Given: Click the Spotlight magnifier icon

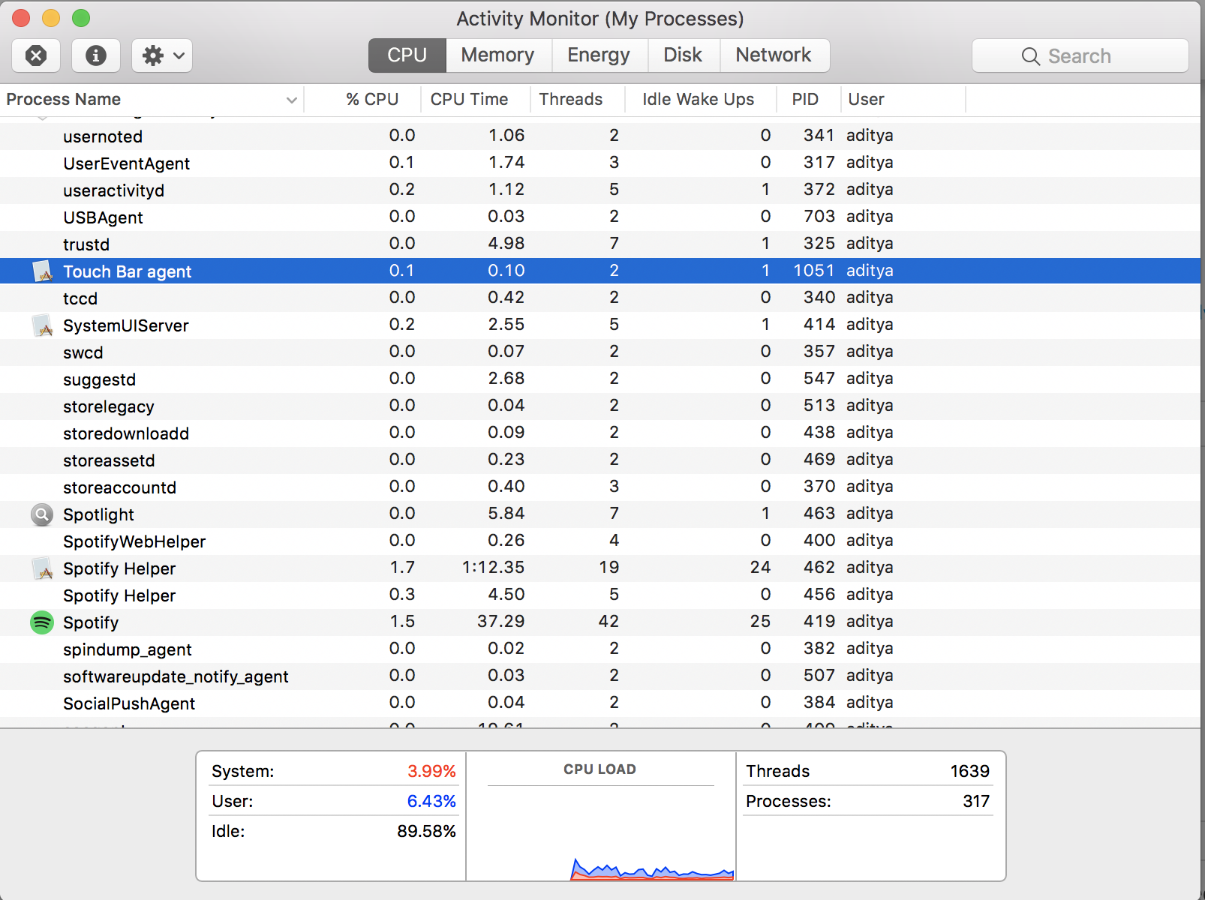Looking at the screenshot, I should 42,514.
